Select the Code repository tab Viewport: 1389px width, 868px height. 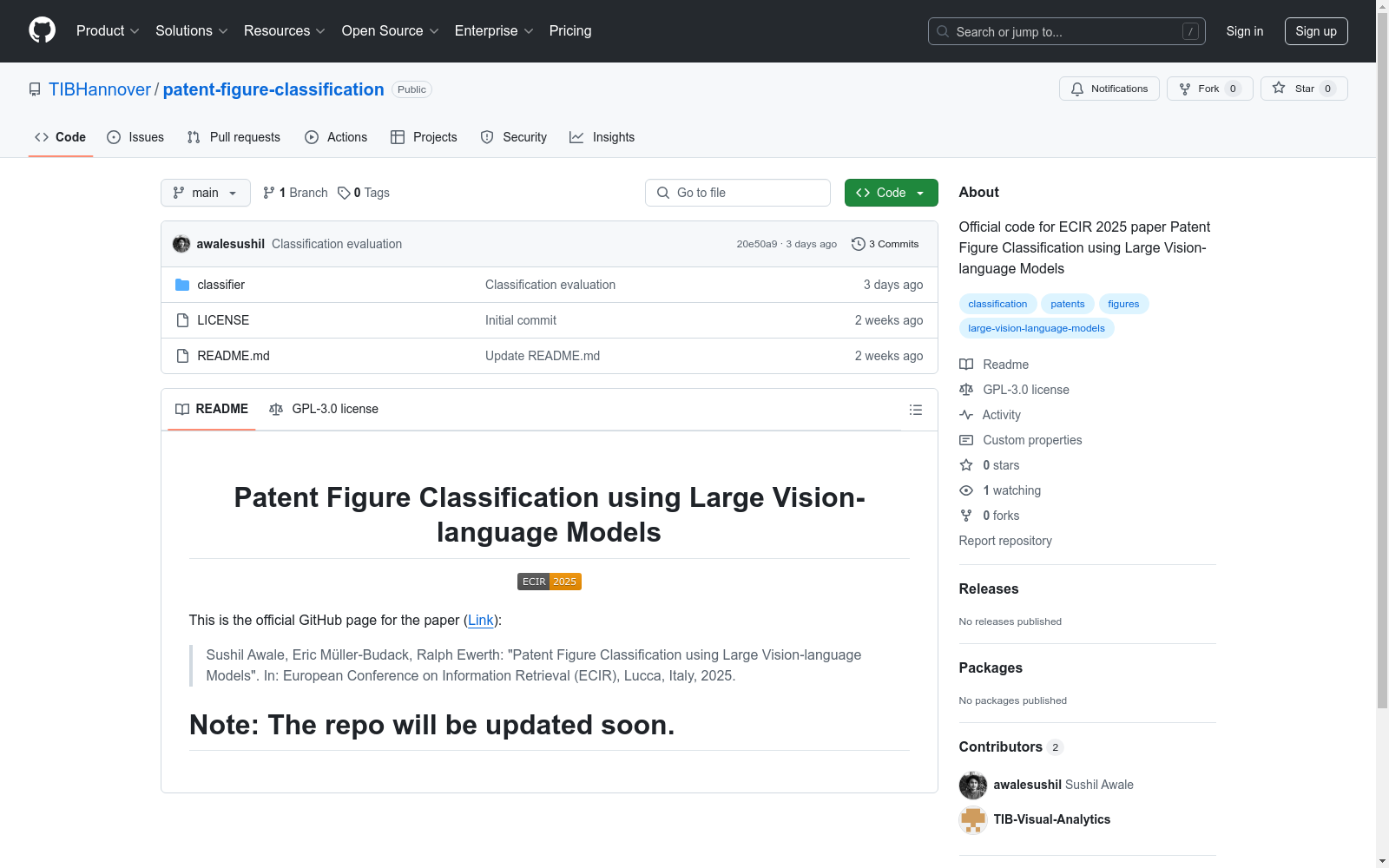pyautogui.click(x=61, y=137)
